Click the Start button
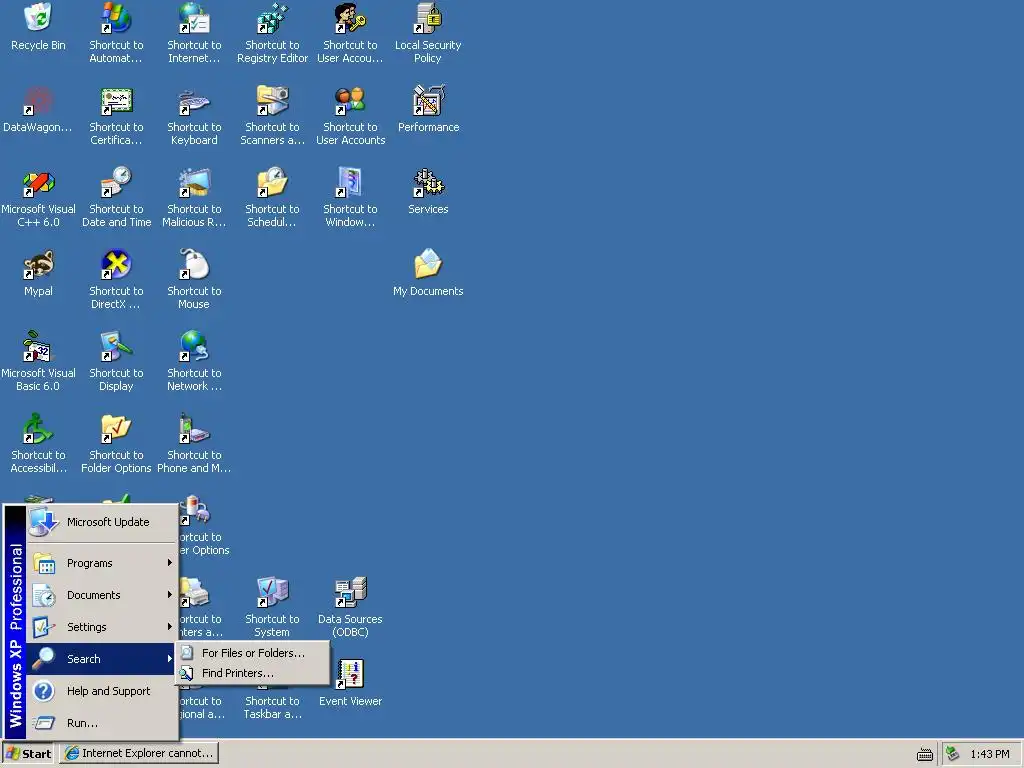Image resolution: width=1024 pixels, height=768 pixels. tap(28, 754)
